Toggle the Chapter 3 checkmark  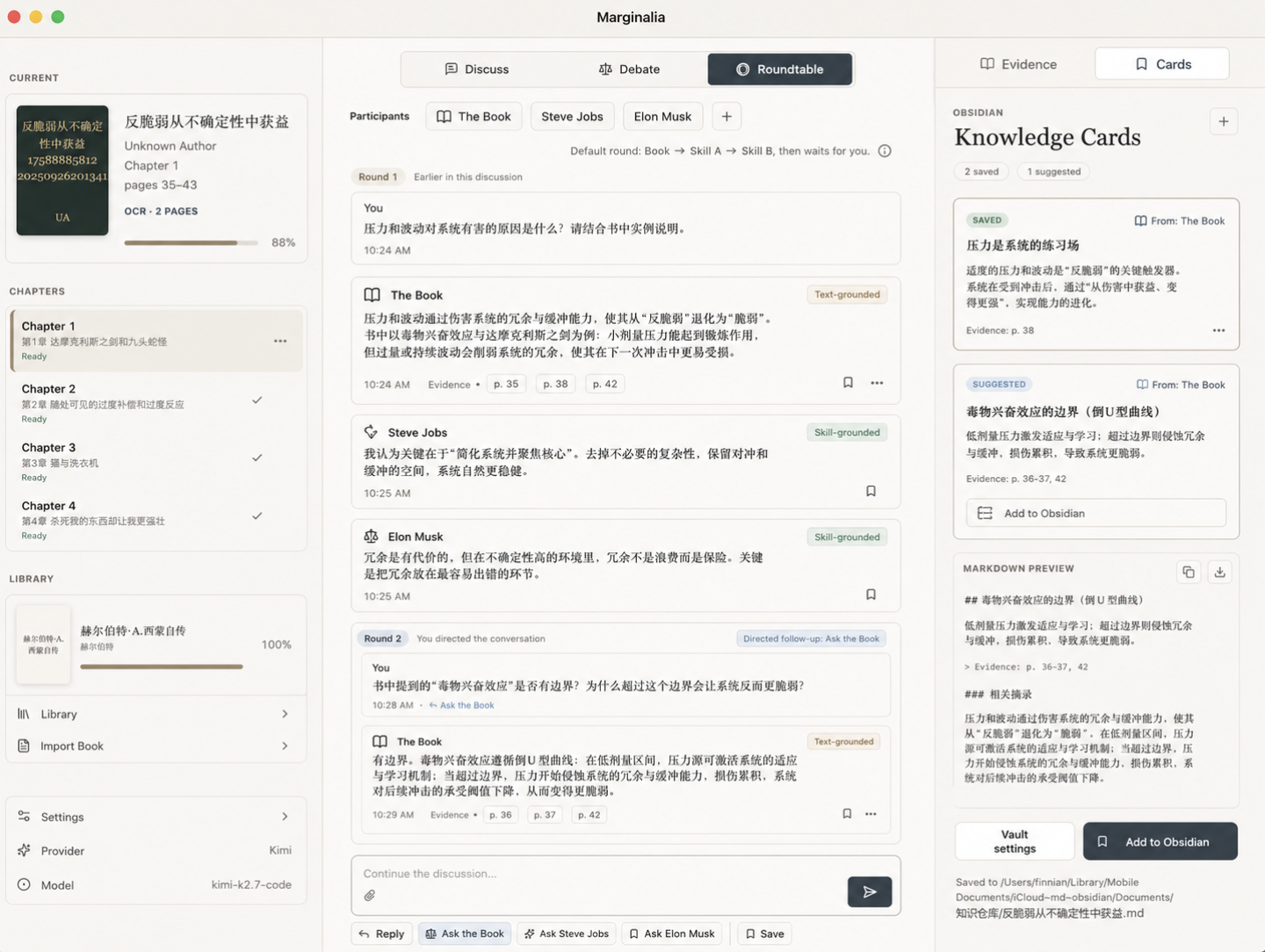pyautogui.click(x=257, y=458)
